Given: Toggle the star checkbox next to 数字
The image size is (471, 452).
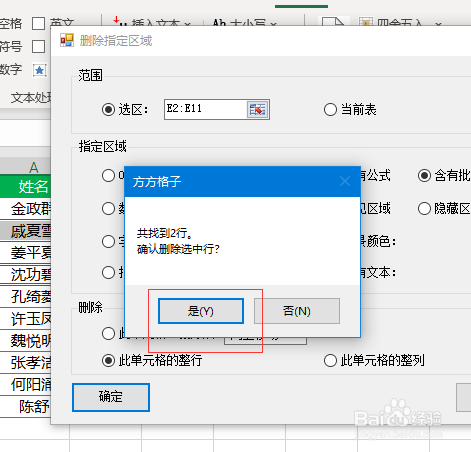Looking at the screenshot, I should 39,70.
